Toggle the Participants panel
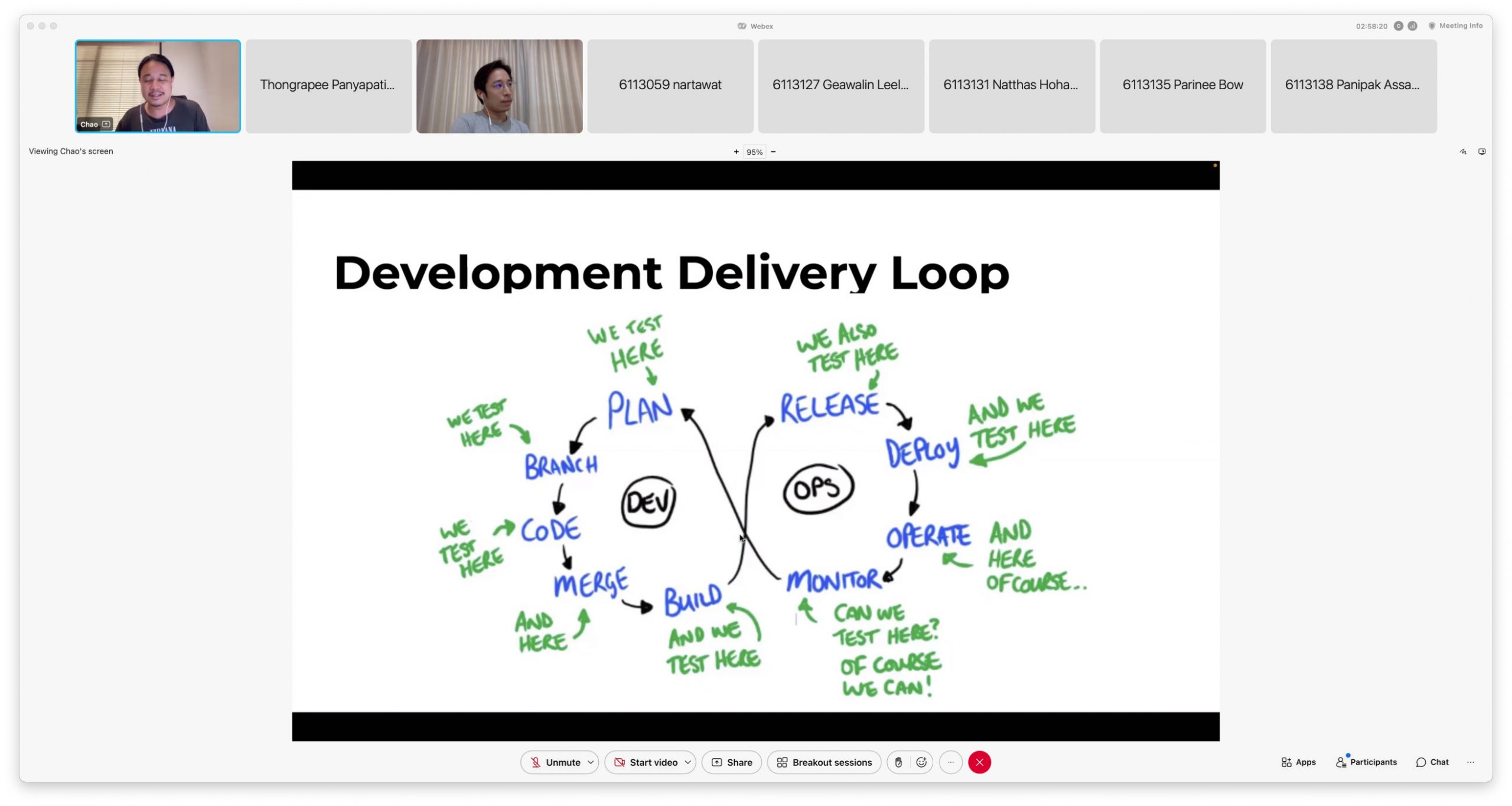The image size is (1512, 806). [1366, 762]
